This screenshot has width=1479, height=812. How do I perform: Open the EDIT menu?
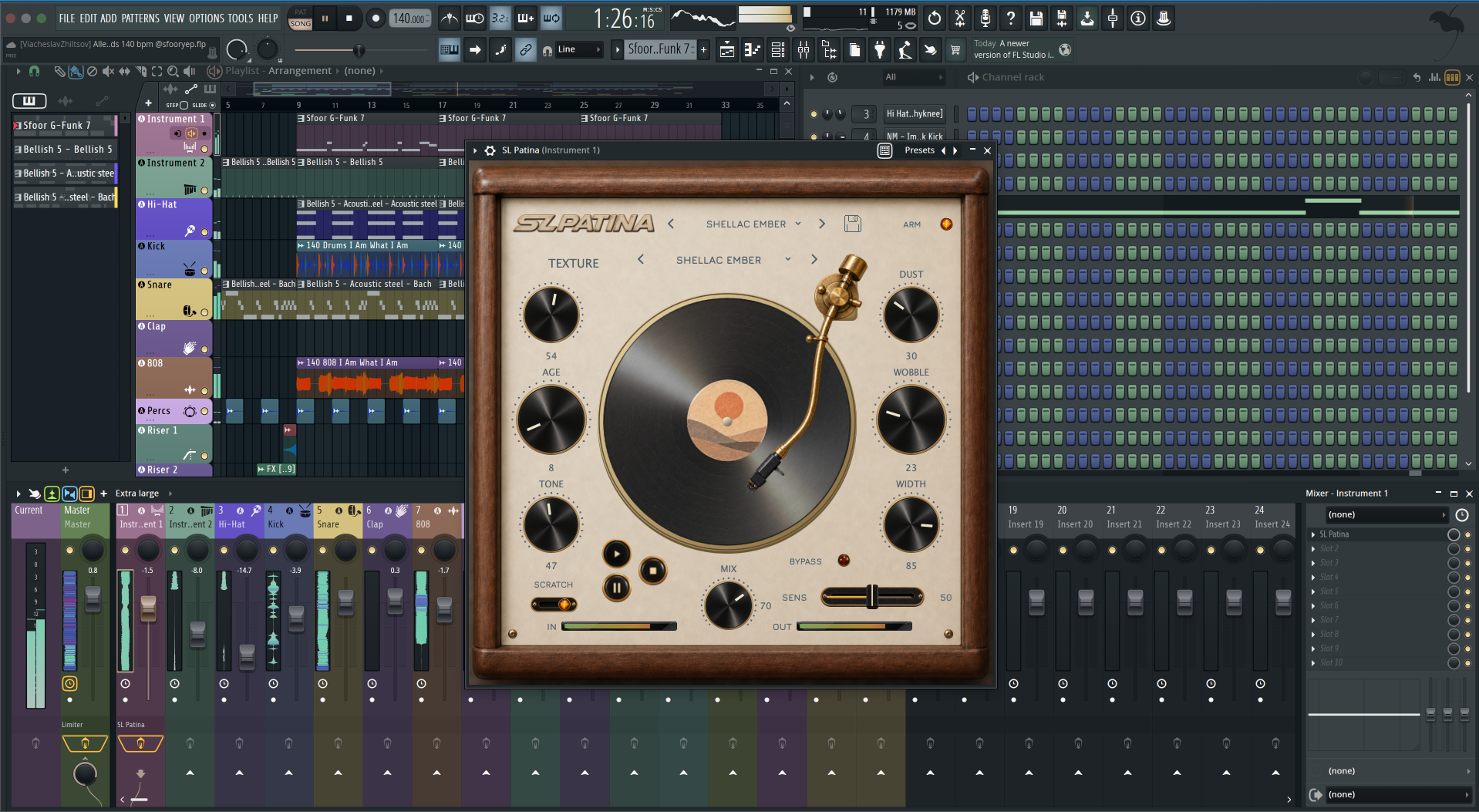coord(88,18)
